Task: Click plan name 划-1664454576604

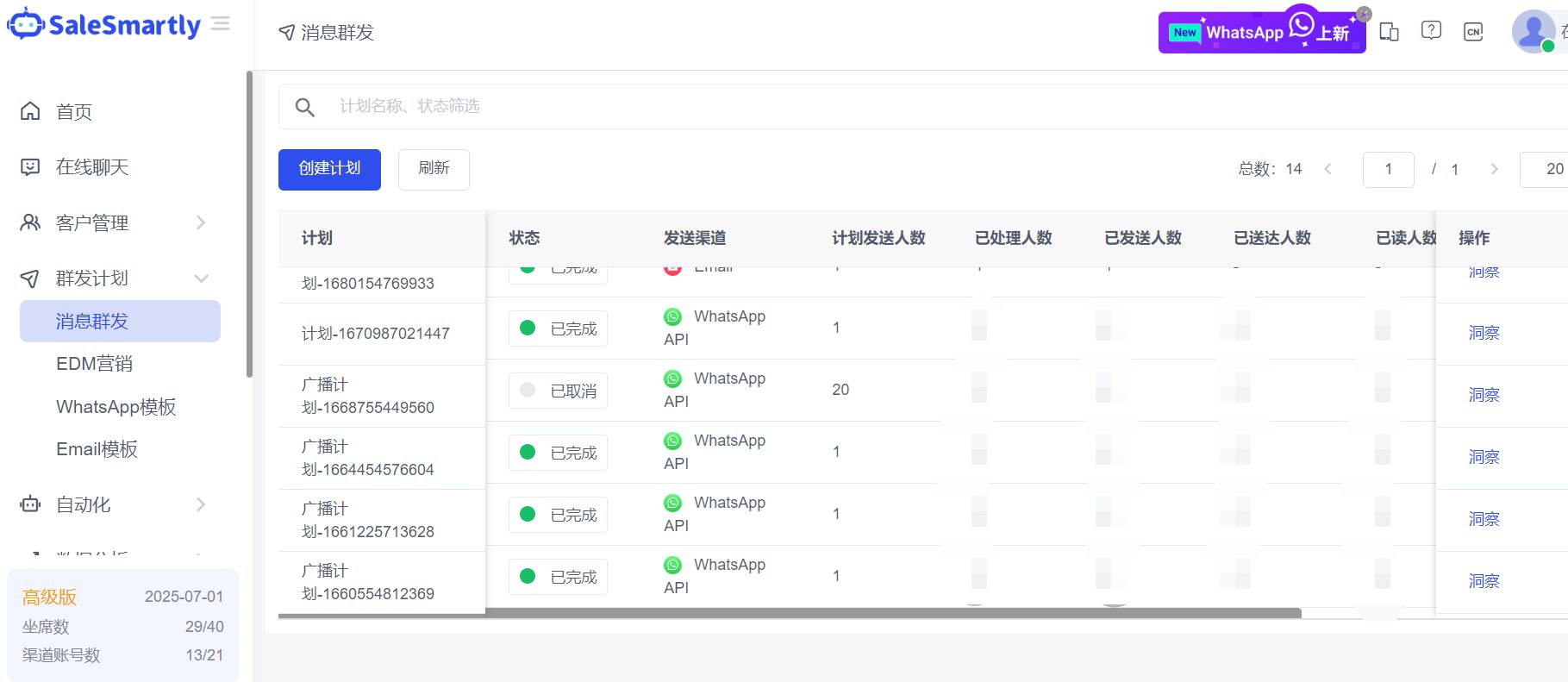Action: click(x=368, y=470)
